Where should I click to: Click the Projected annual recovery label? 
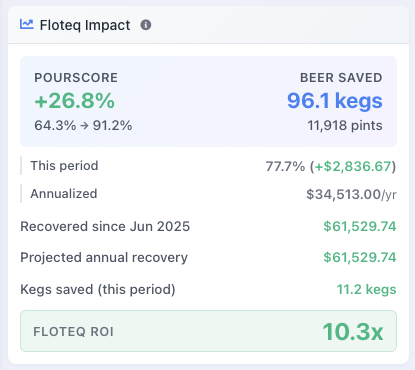pyautogui.click(x=104, y=258)
